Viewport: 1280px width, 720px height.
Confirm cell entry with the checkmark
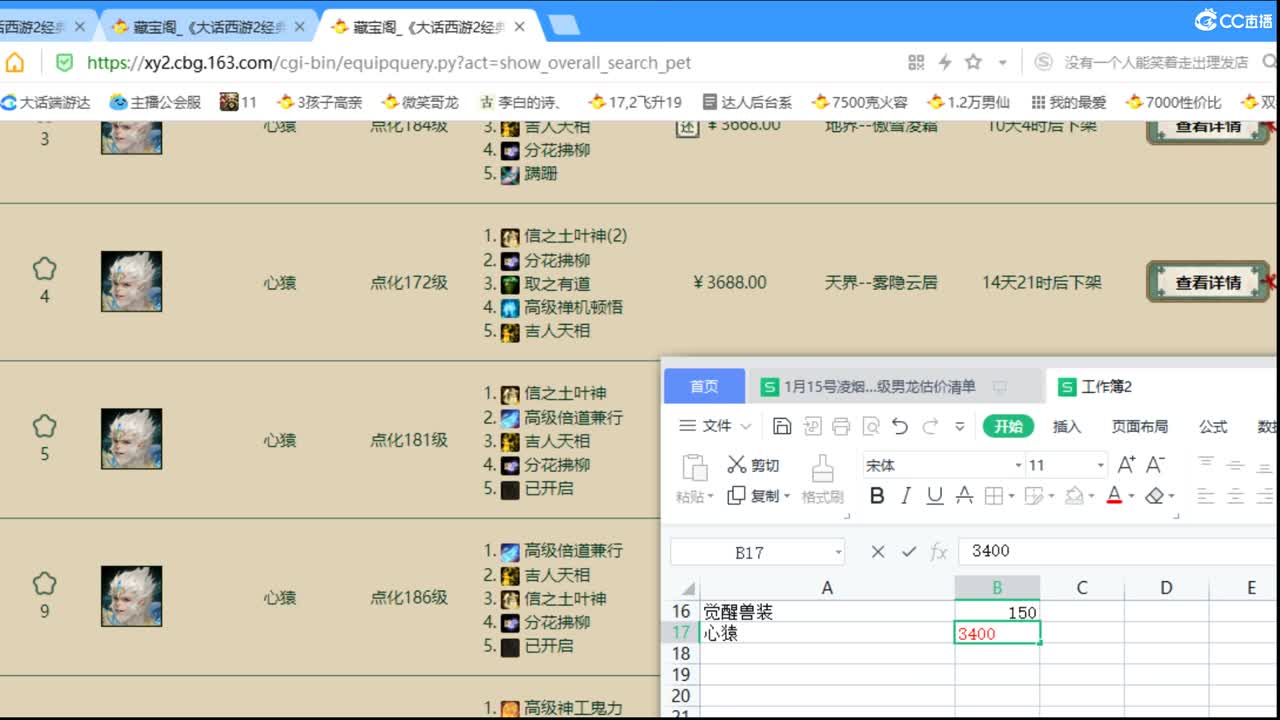tap(908, 551)
